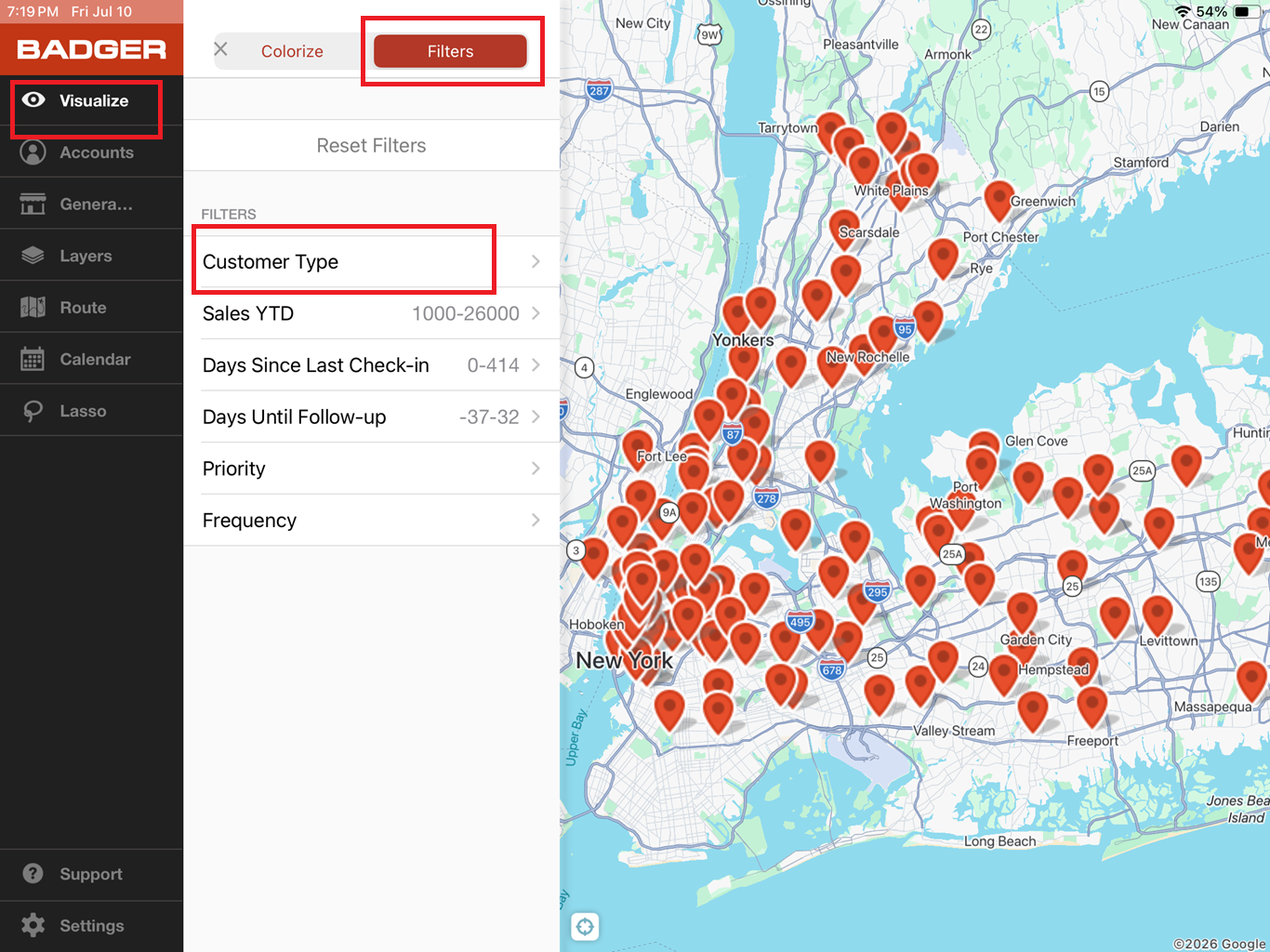Expand Days Since Last Check-in chevron

536,365
